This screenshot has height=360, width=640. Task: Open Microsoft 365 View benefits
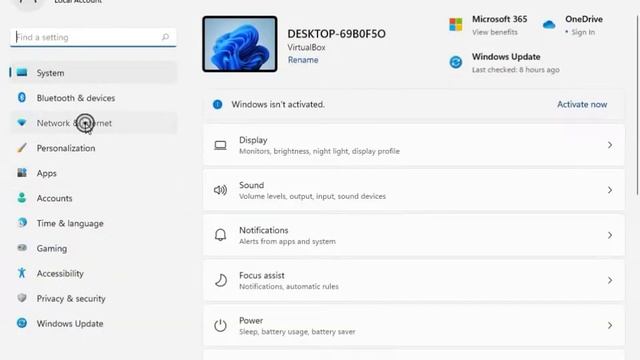click(495, 32)
